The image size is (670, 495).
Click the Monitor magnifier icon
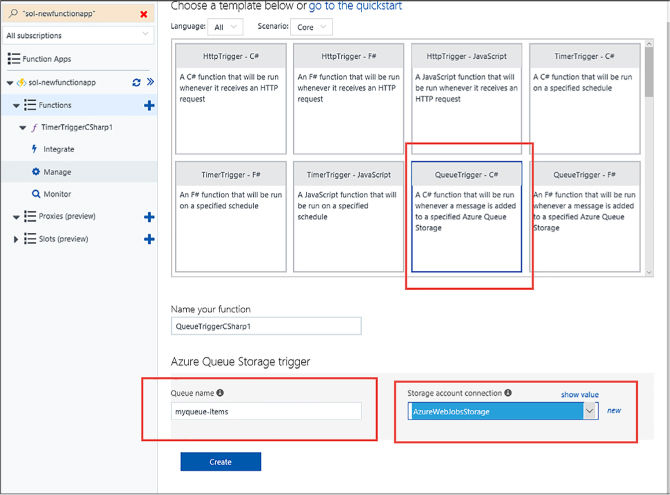[x=36, y=194]
